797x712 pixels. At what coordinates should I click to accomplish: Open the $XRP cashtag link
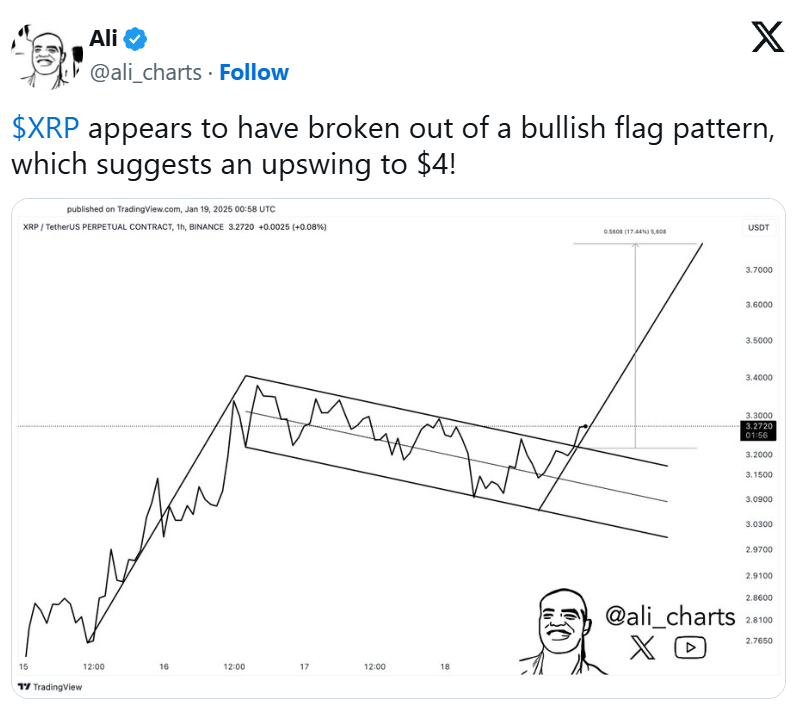click(45, 128)
